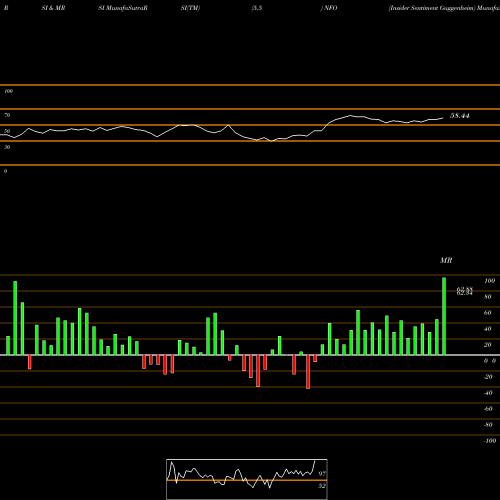Click the 'SI & MR' header label
500x500 pixels.
pyautogui.click(x=53, y=8)
